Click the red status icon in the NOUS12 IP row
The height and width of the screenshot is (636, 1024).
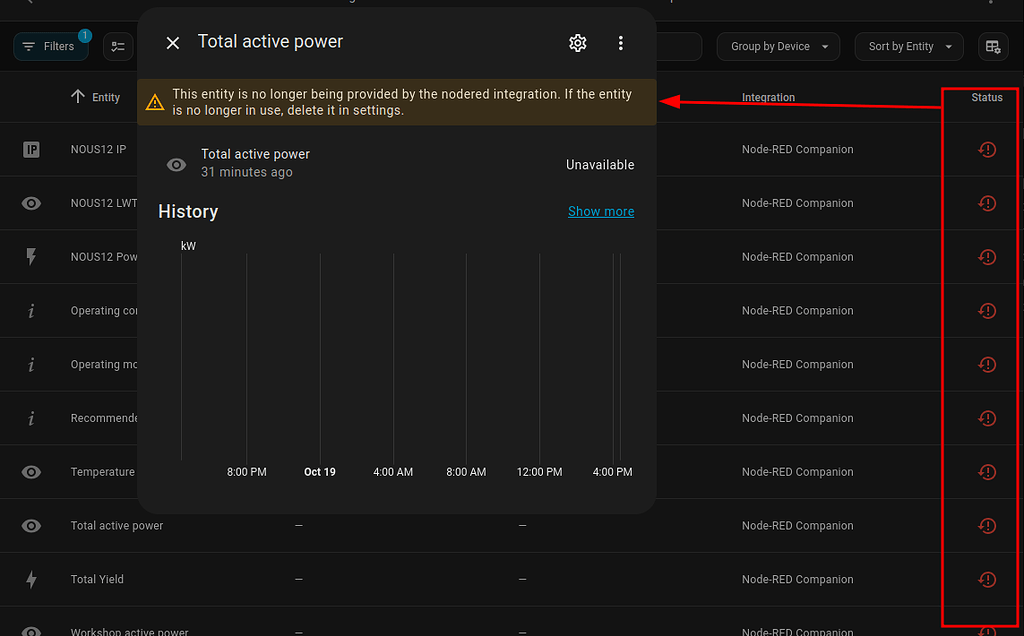(987, 149)
